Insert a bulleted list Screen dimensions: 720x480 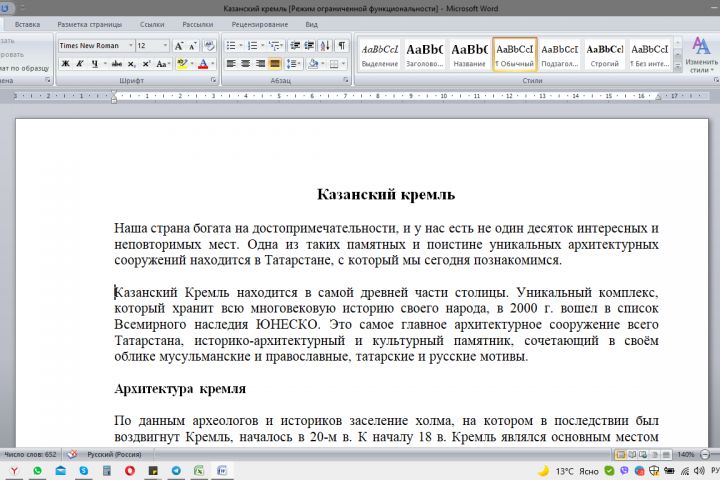click(231, 45)
